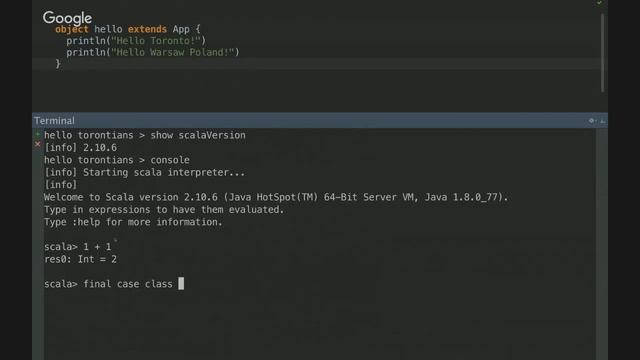Image resolution: width=640 pixels, height=360 pixels.
Task: Click the editor vertical scrollbar
Action: tap(602, 52)
